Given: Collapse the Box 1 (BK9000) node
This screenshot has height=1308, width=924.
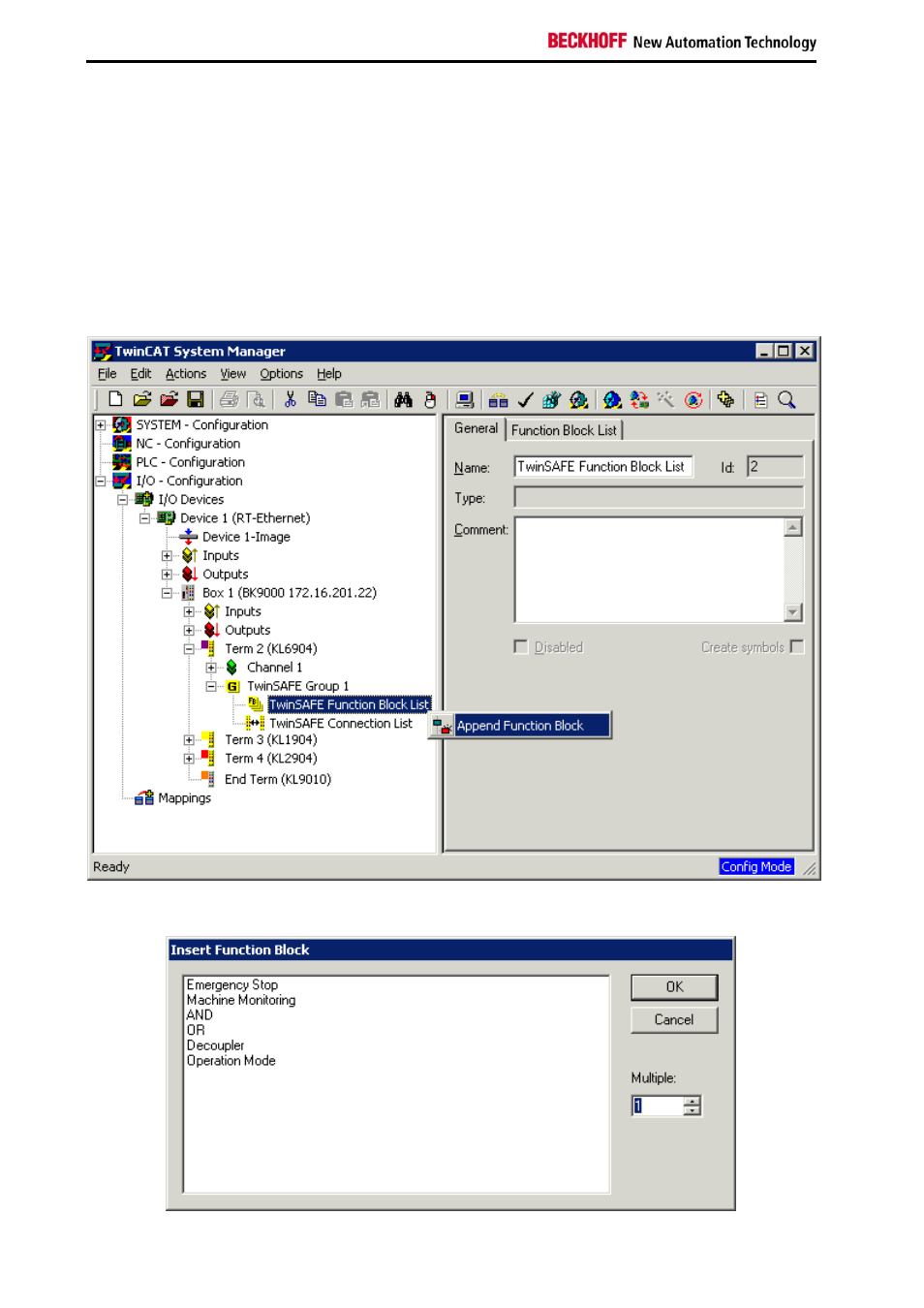Looking at the screenshot, I should [167, 593].
